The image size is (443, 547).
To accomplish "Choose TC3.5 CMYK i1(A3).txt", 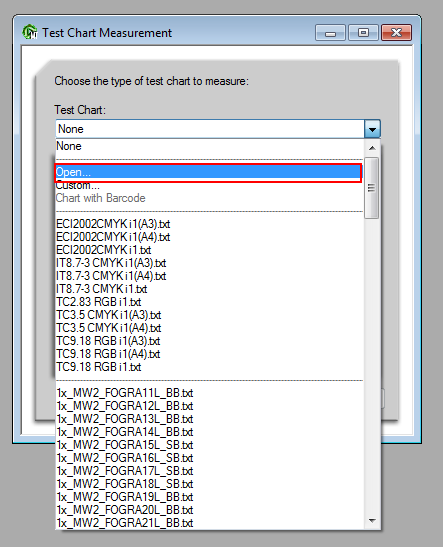I will click(209, 315).
